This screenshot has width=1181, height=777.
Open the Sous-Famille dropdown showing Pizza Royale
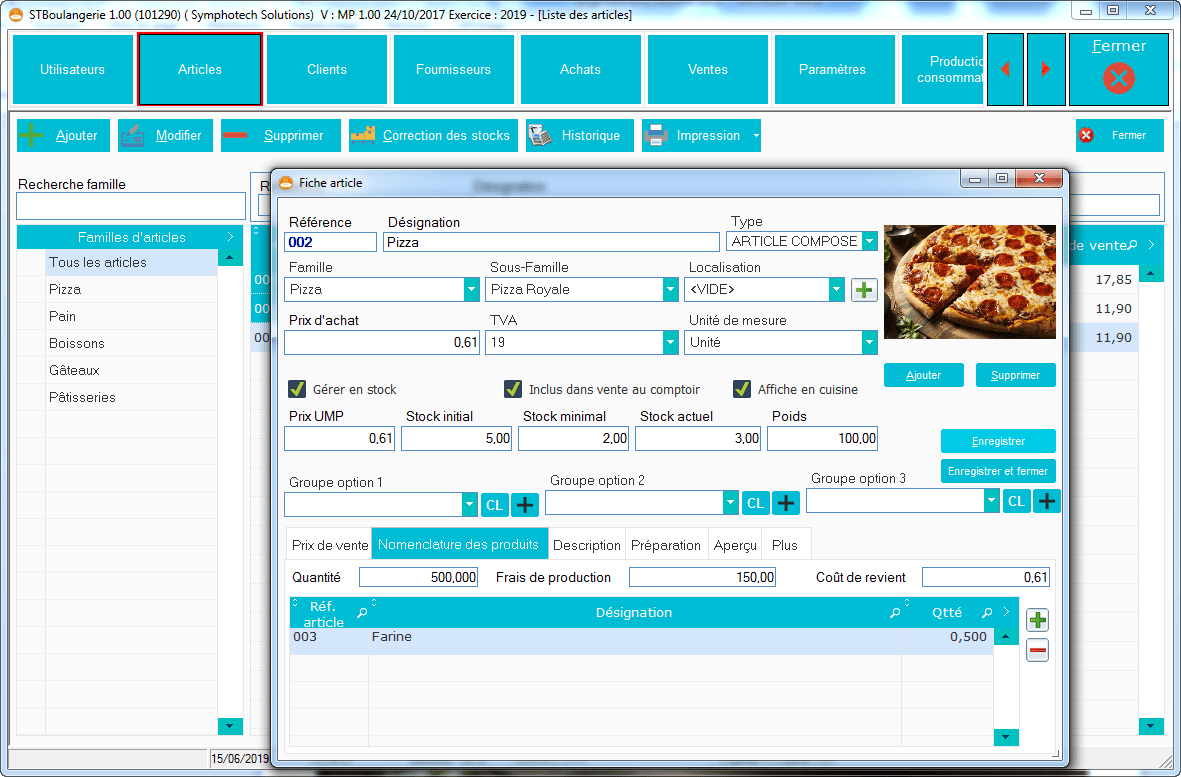(x=670, y=290)
